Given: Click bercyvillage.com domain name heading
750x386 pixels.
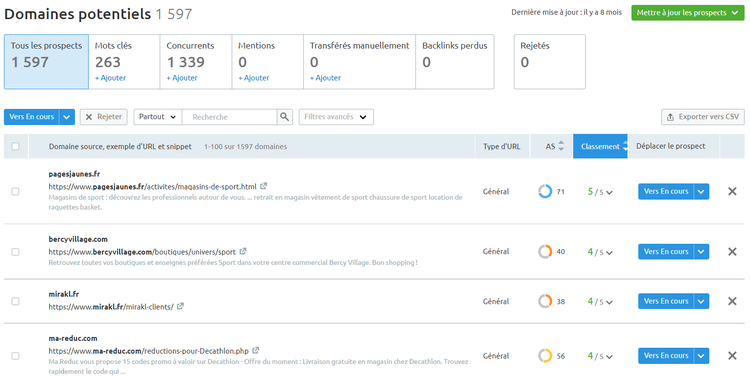Looking at the screenshot, I should pos(78,239).
